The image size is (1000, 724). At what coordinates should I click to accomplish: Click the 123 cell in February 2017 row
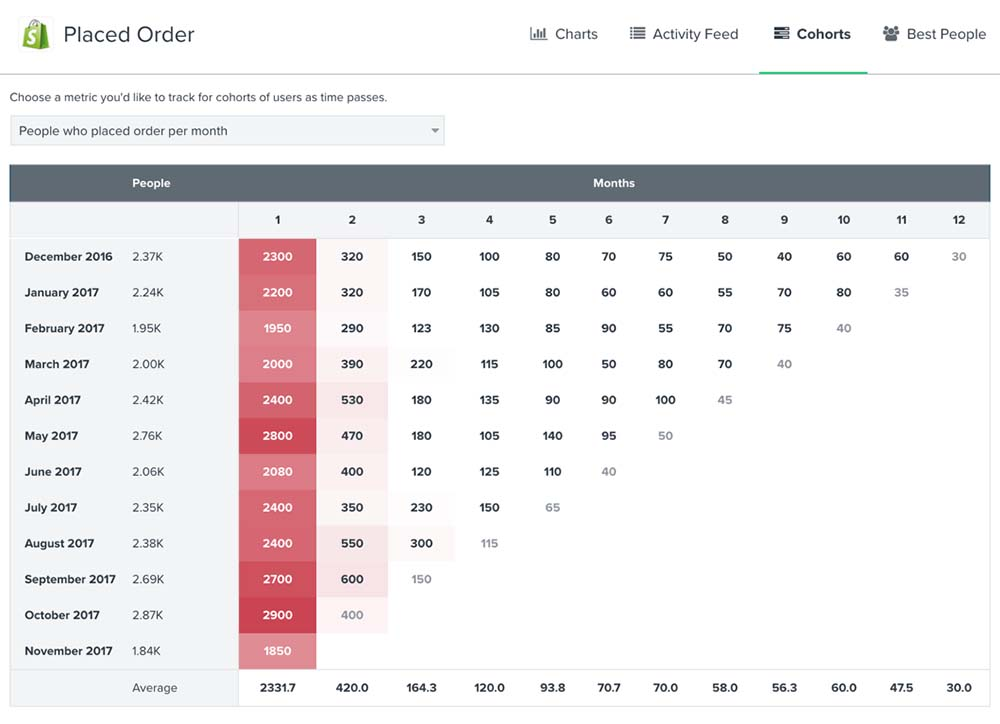click(422, 328)
